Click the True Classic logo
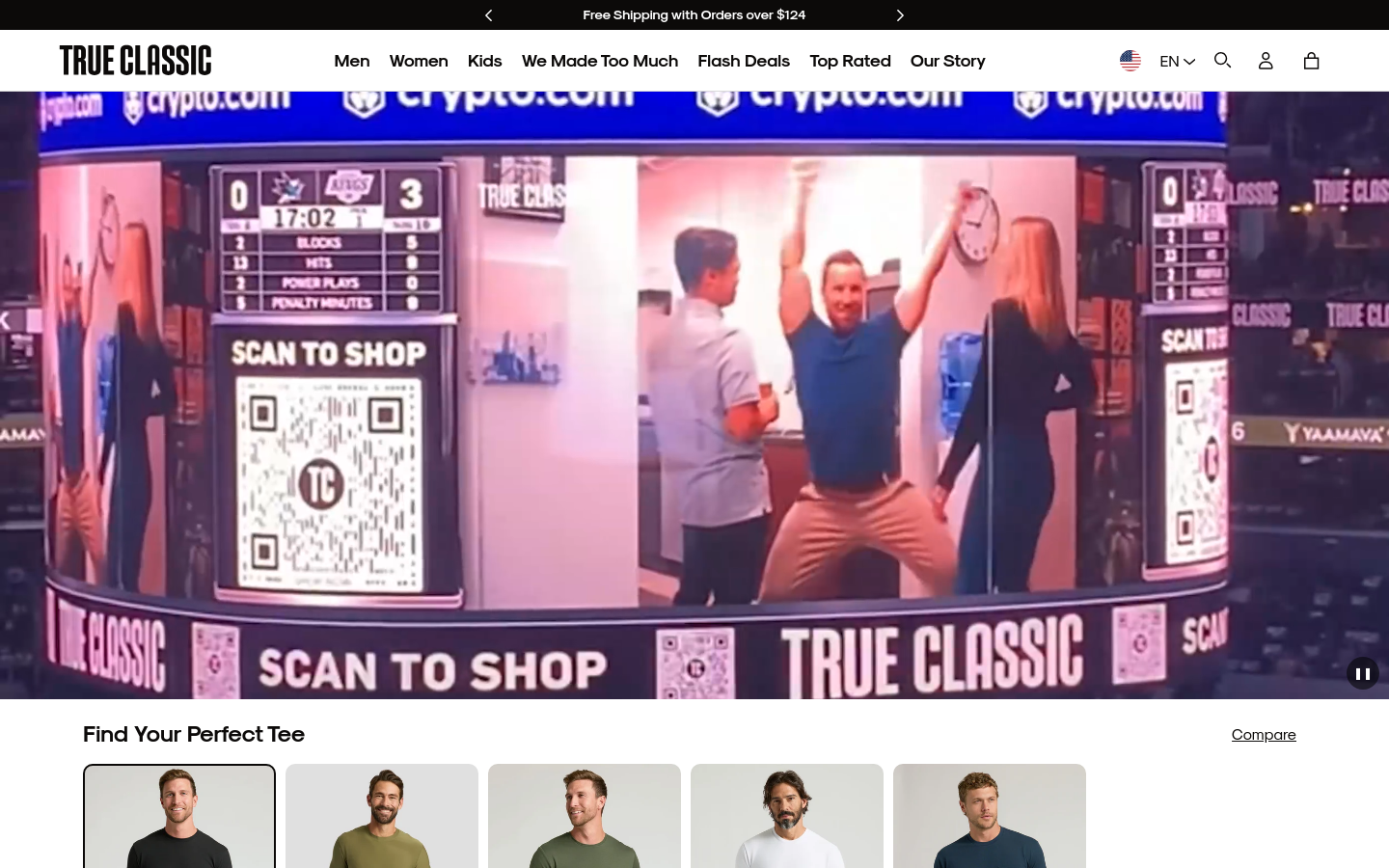 pos(135,61)
